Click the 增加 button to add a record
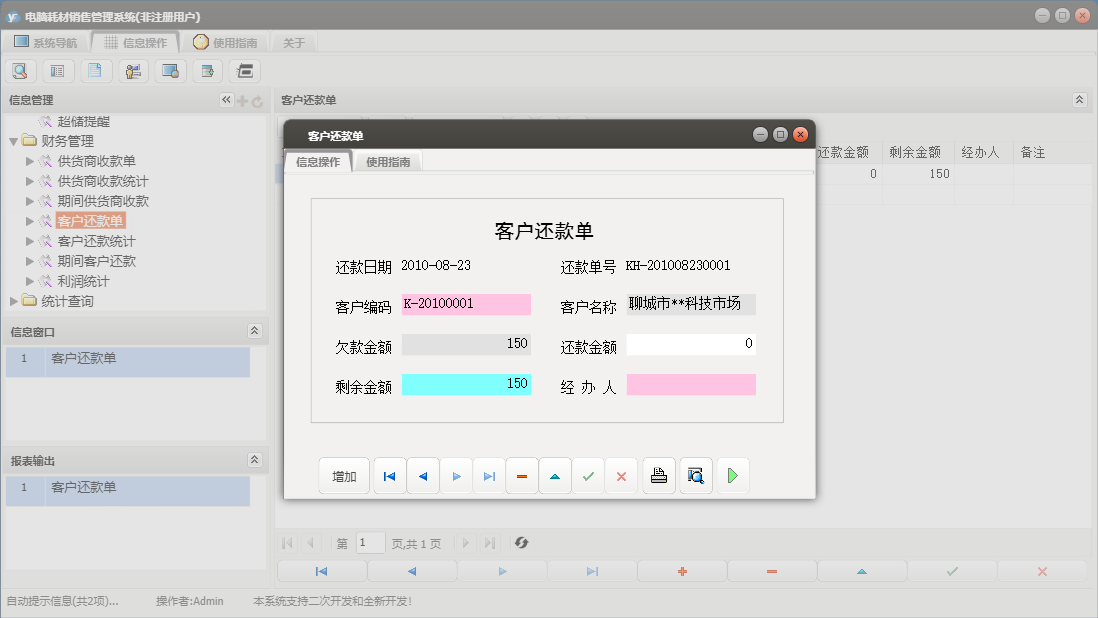 (344, 476)
